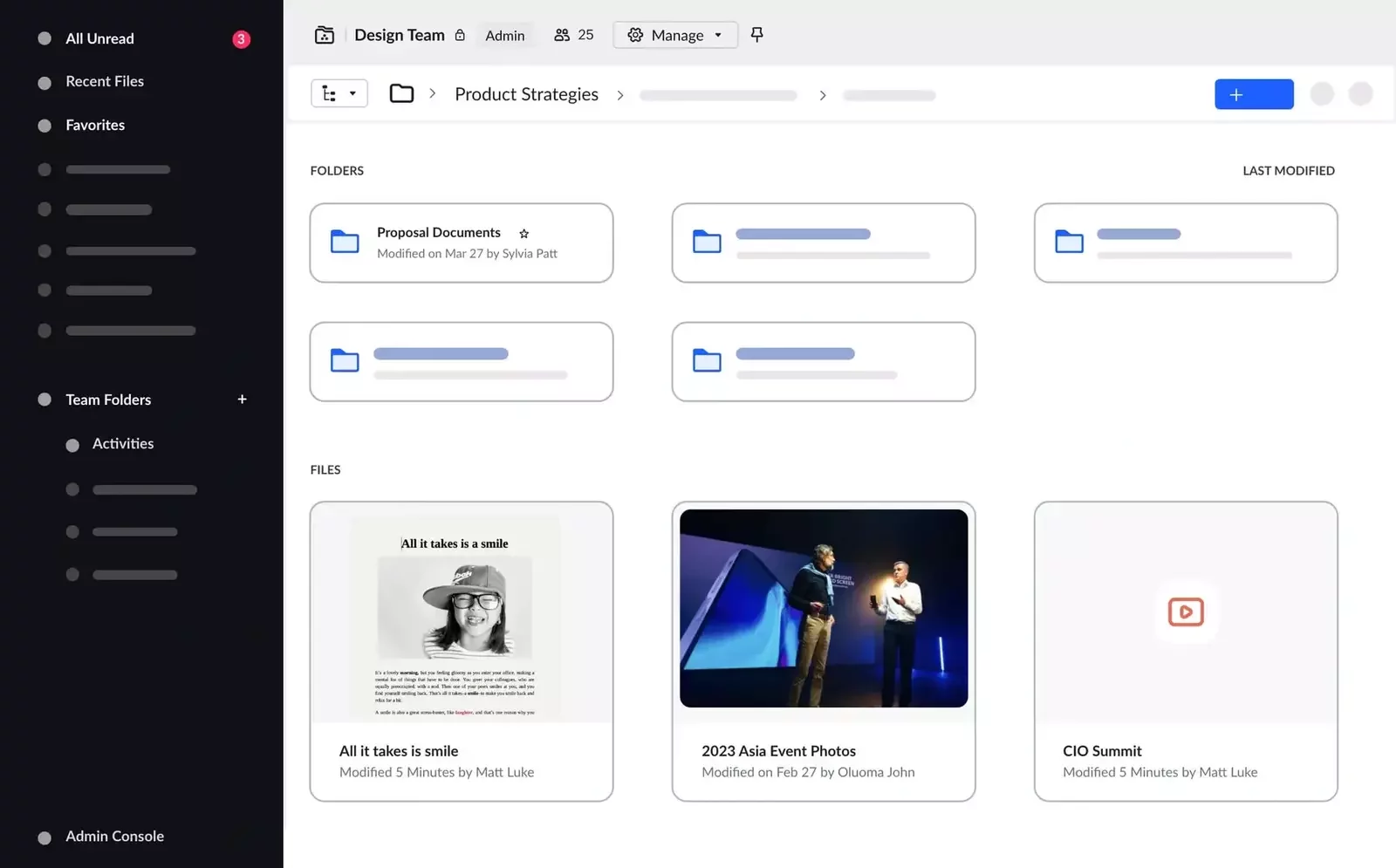The height and width of the screenshot is (868, 1396).
Task: Click the All it takes is smile title
Action: [x=399, y=751]
